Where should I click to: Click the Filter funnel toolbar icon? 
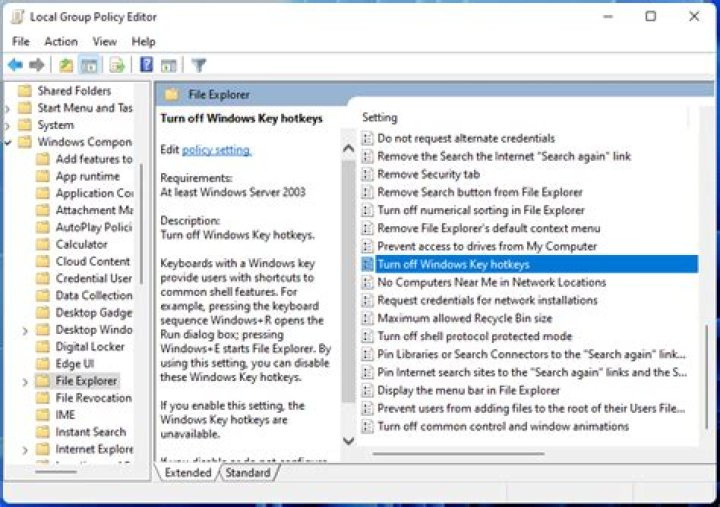pyautogui.click(x=199, y=65)
